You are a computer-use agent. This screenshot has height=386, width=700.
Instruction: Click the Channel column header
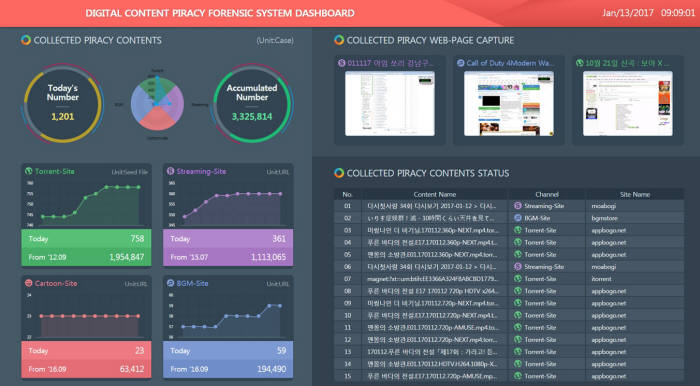[x=547, y=195]
